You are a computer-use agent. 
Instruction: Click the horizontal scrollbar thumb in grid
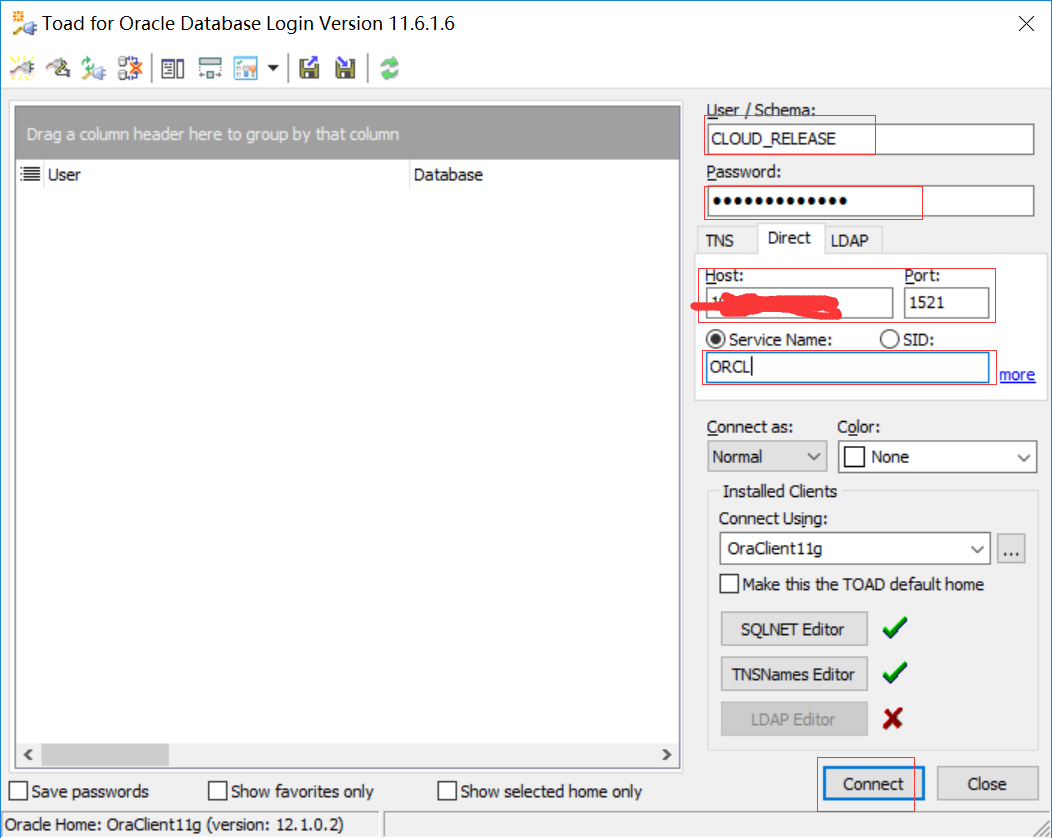coord(105,755)
